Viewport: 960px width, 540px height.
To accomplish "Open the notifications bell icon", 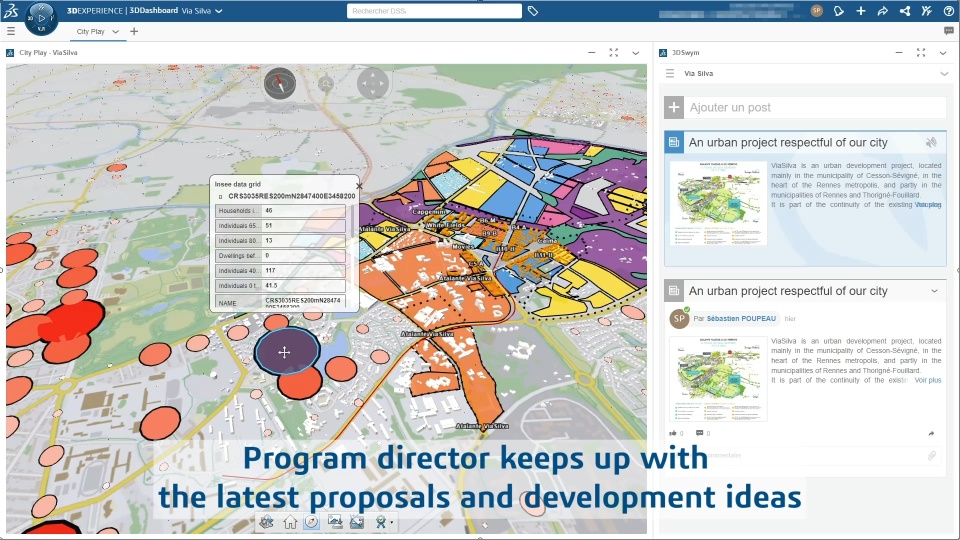I will 838,11.
